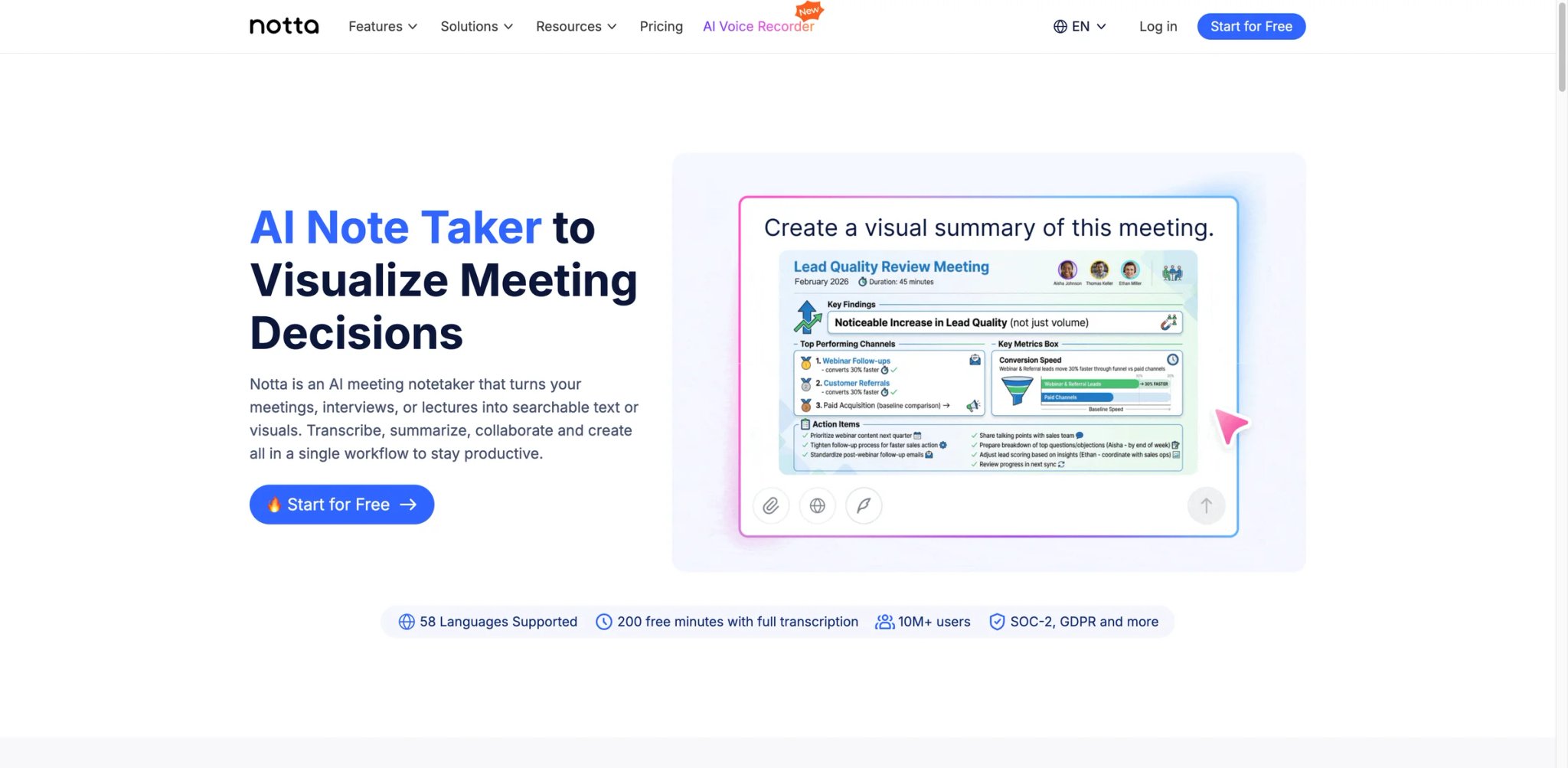
Task: Click the shield icon beside SOC-2, GDPR
Action: pyautogui.click(x=997, y=622)
